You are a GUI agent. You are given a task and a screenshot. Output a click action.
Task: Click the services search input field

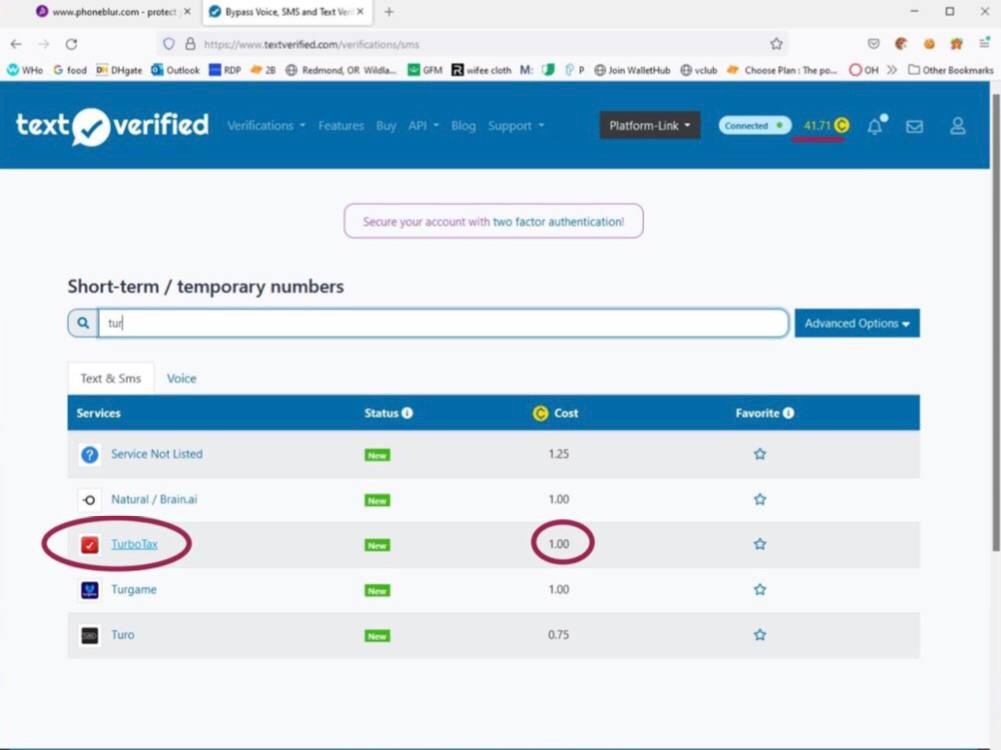[x=443, y=323]
